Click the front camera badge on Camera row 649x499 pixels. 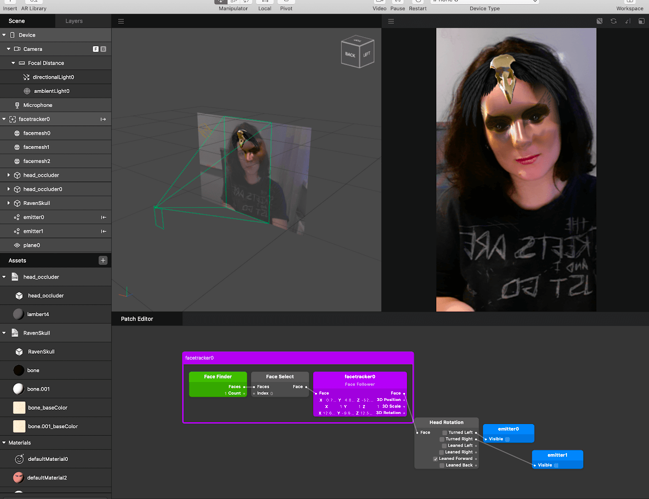pos(96,49)
